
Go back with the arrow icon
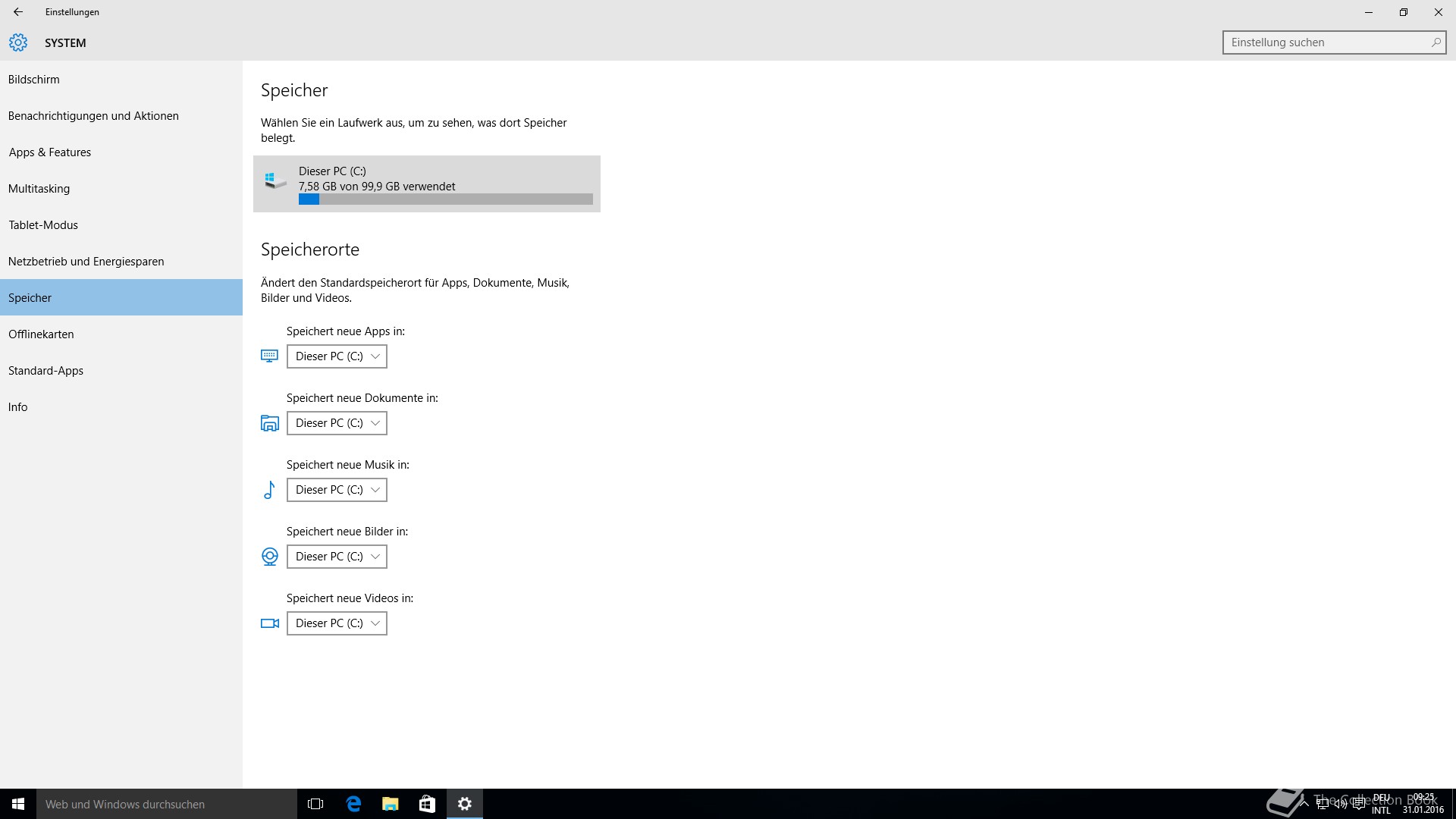tap(18, 12)
